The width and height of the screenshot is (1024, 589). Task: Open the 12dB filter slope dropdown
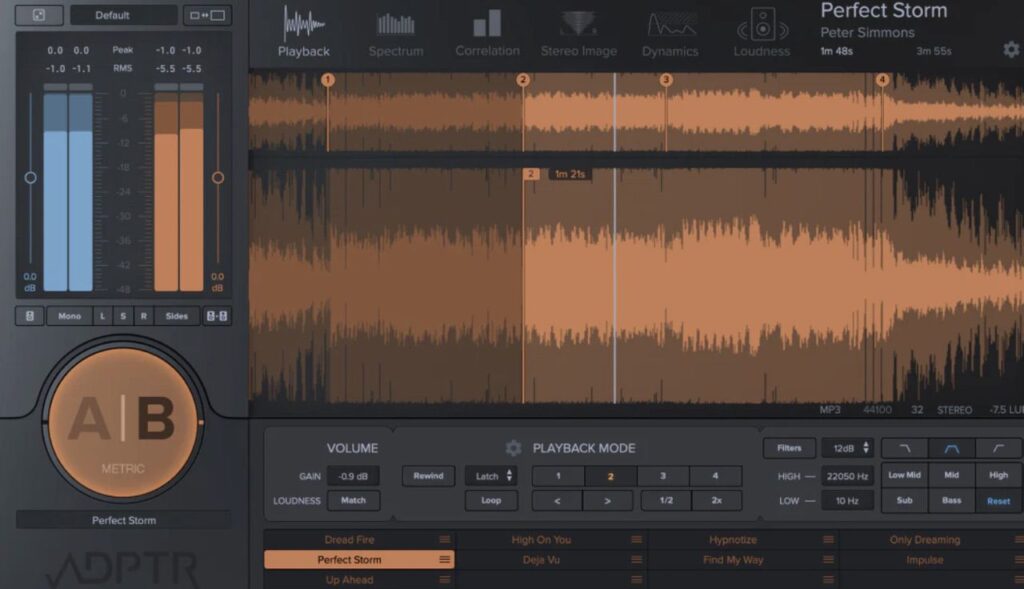pos(847,448)
